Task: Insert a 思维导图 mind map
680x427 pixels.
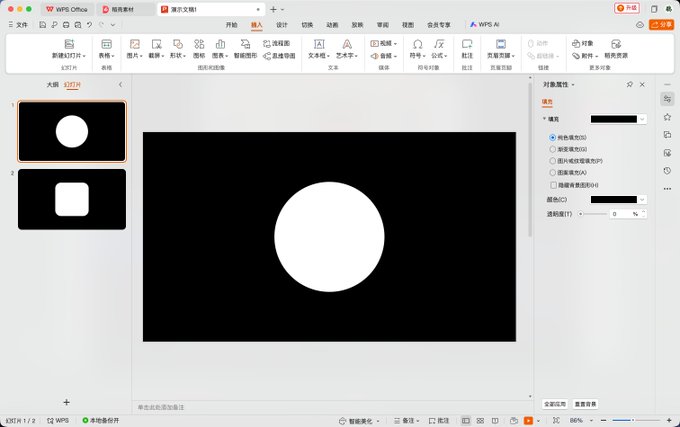Action: [279, 56]
